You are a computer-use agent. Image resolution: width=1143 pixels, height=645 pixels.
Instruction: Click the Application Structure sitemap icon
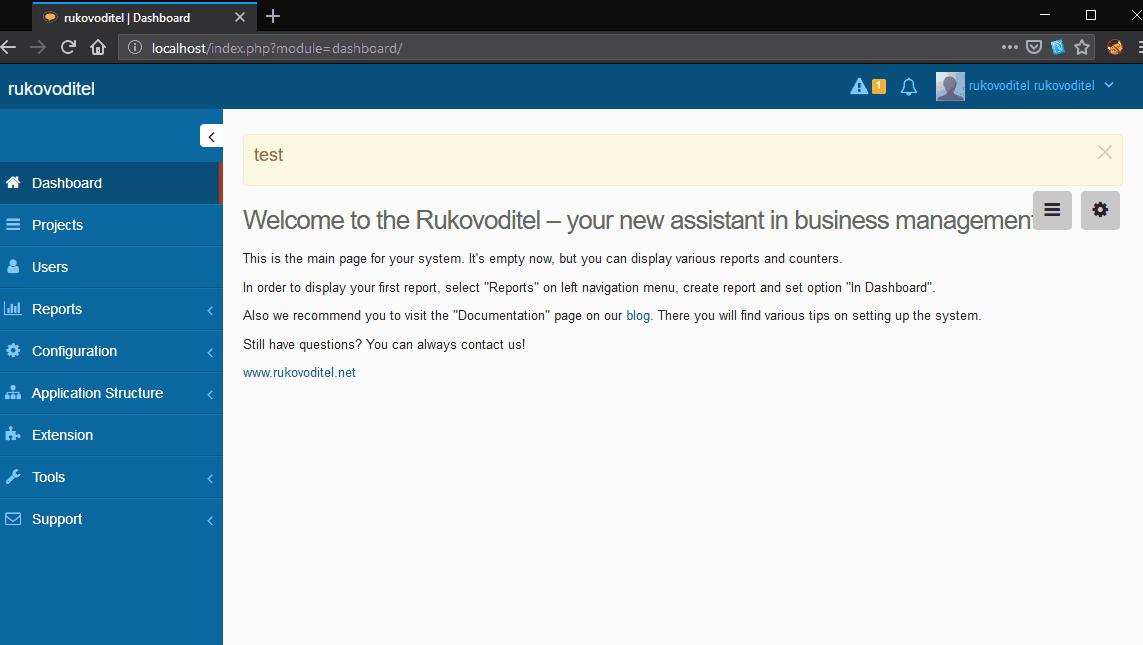point(13,392)
